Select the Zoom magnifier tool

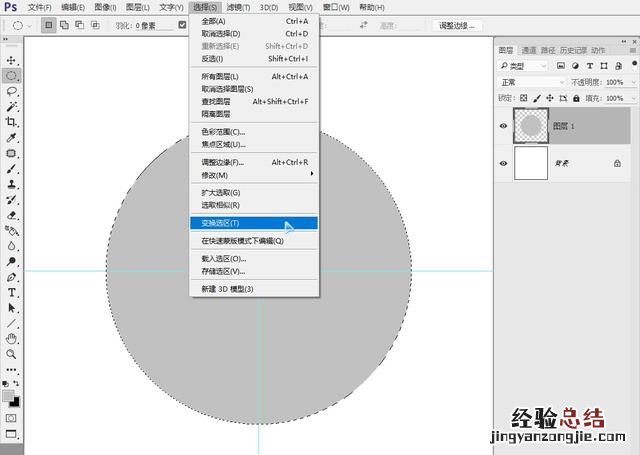tap(11, 354)
